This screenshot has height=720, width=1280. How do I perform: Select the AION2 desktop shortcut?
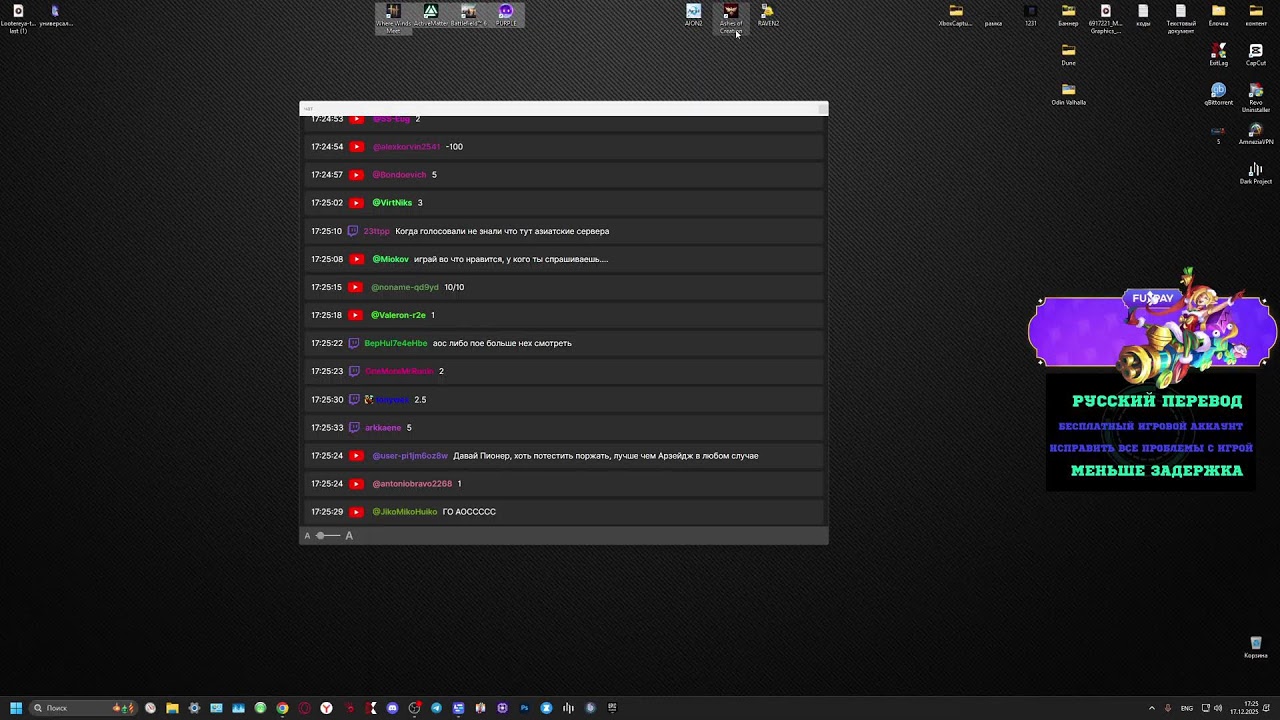693,15
